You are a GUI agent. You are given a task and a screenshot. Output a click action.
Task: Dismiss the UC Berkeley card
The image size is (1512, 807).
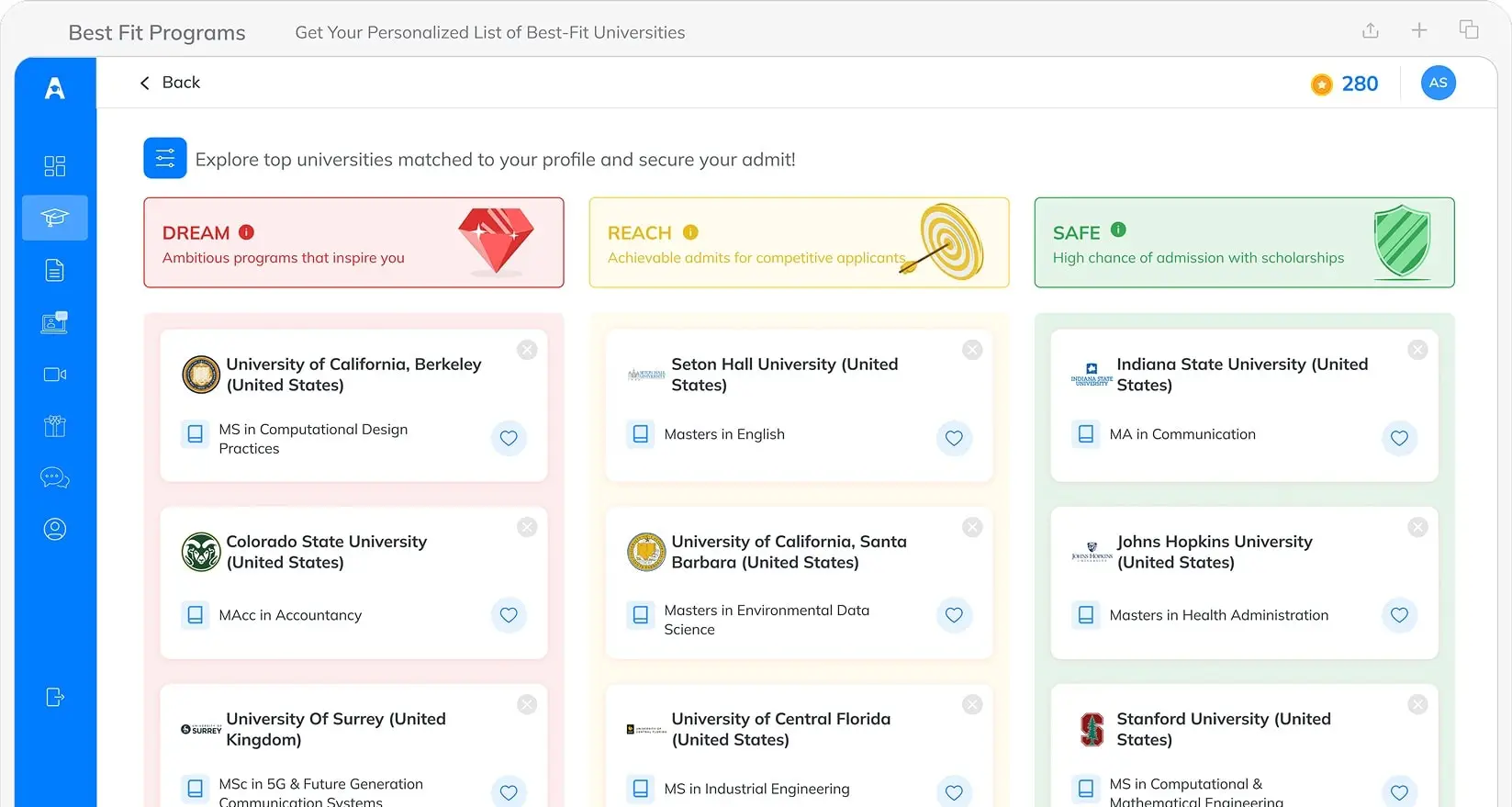point(527,350)
